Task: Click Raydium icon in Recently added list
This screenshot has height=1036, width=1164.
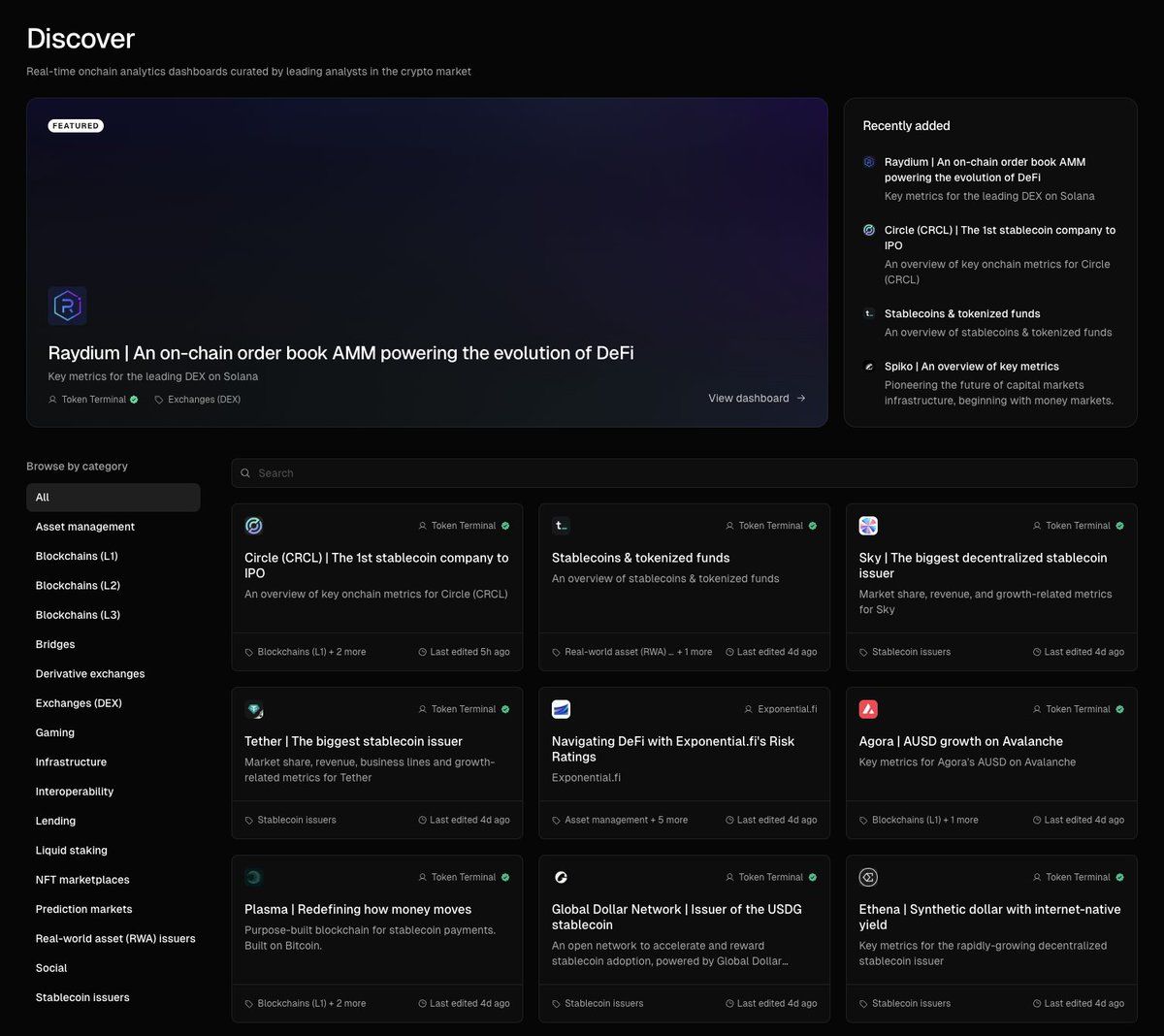Action: (x=869, y=162)
